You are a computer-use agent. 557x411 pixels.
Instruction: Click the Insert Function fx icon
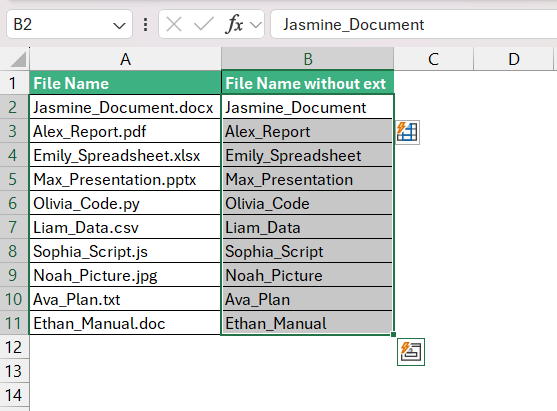point(234,25)
